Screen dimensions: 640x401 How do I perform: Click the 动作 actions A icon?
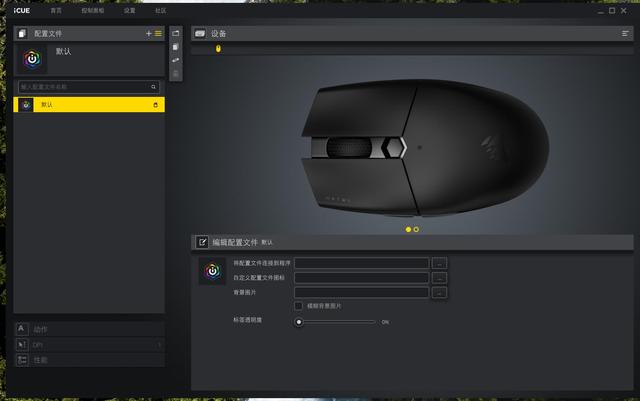click(x=22, y=329)
